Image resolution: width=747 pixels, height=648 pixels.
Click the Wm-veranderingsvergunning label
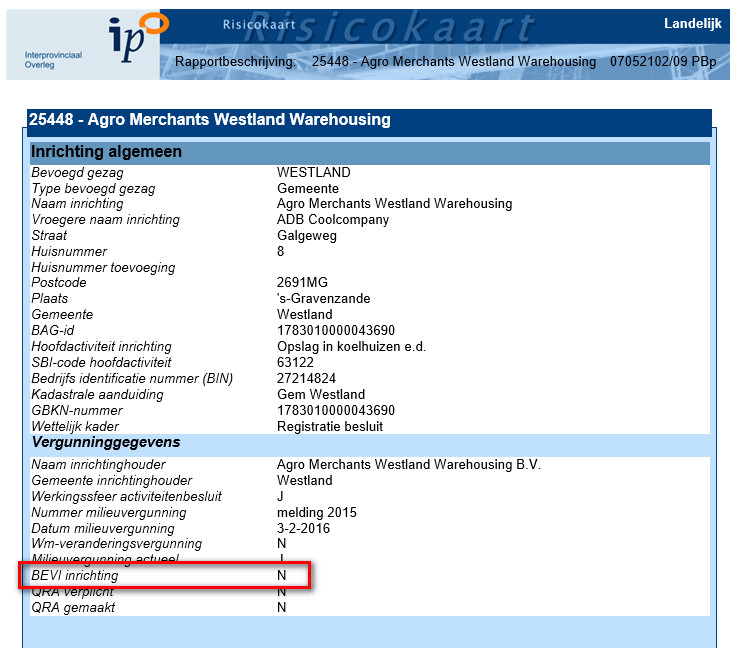(x=117, y=544)
